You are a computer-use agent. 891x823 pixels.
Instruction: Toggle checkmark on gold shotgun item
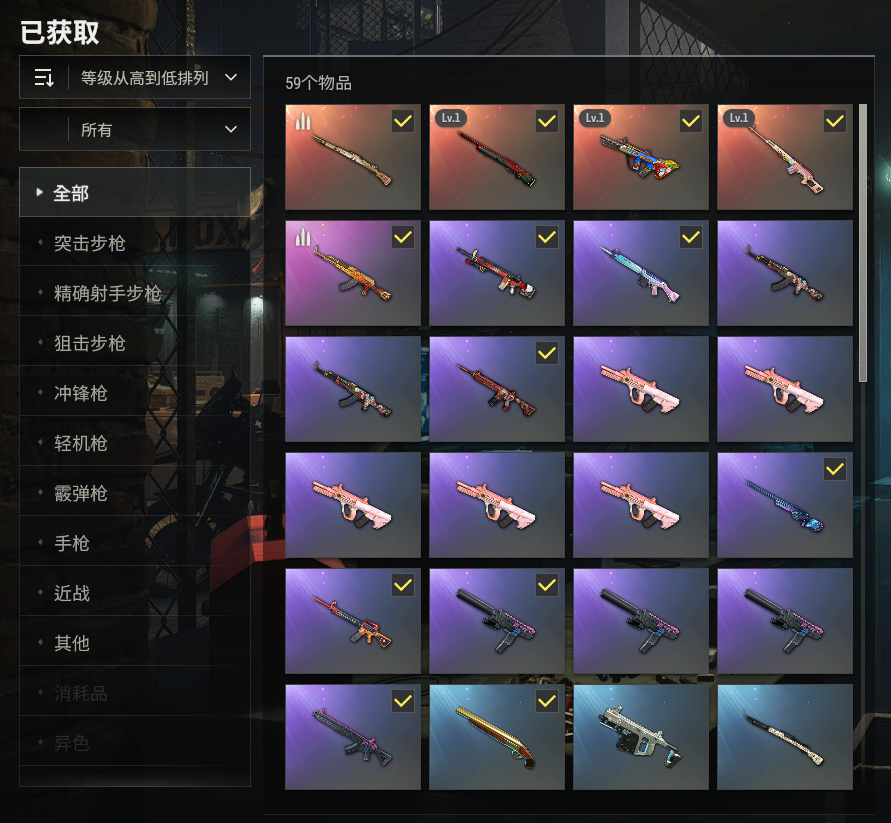point(547,701)
